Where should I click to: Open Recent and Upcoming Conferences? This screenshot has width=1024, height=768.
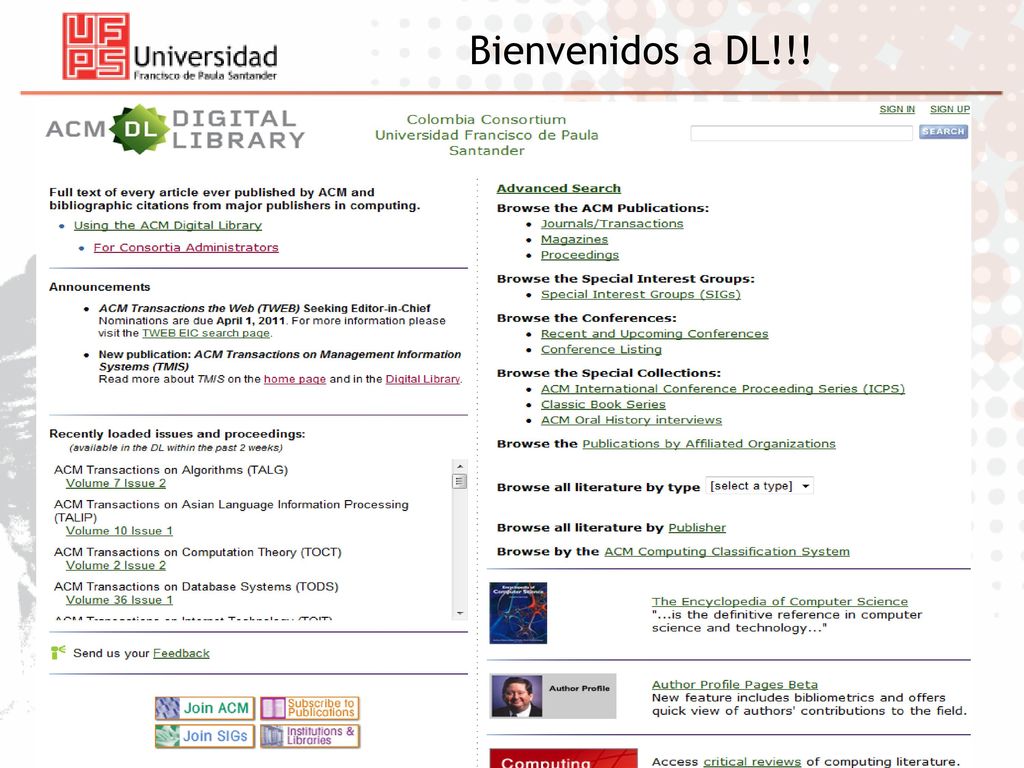tap(654, 333)
